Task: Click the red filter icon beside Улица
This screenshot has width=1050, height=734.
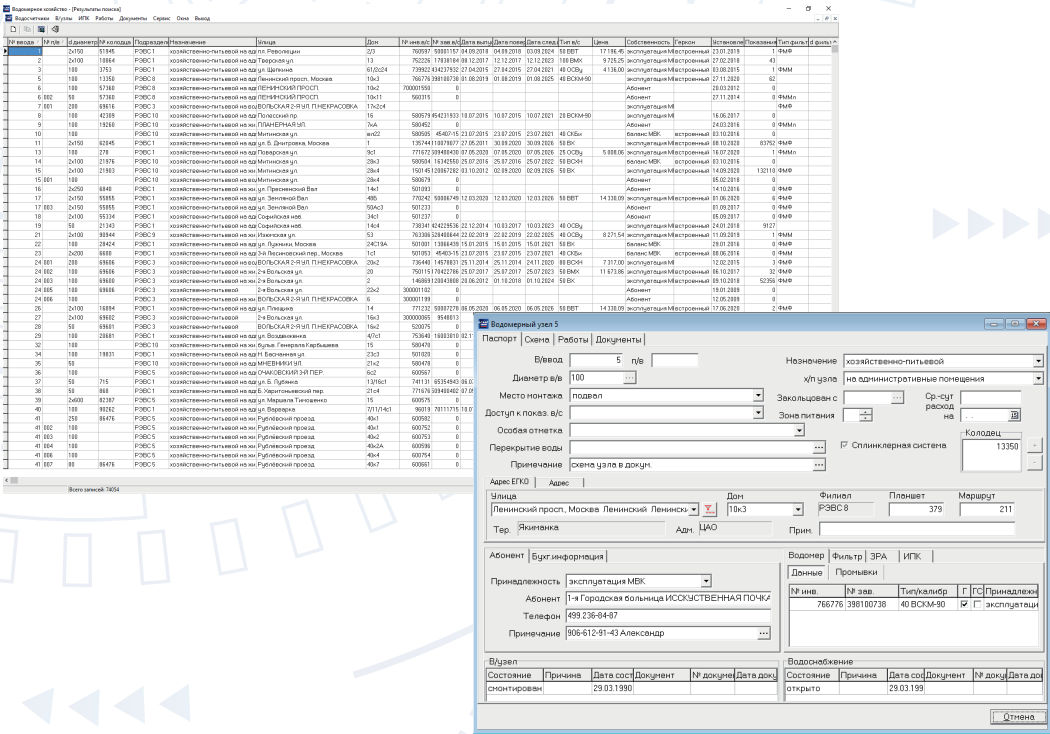Action: coord(708,510)
